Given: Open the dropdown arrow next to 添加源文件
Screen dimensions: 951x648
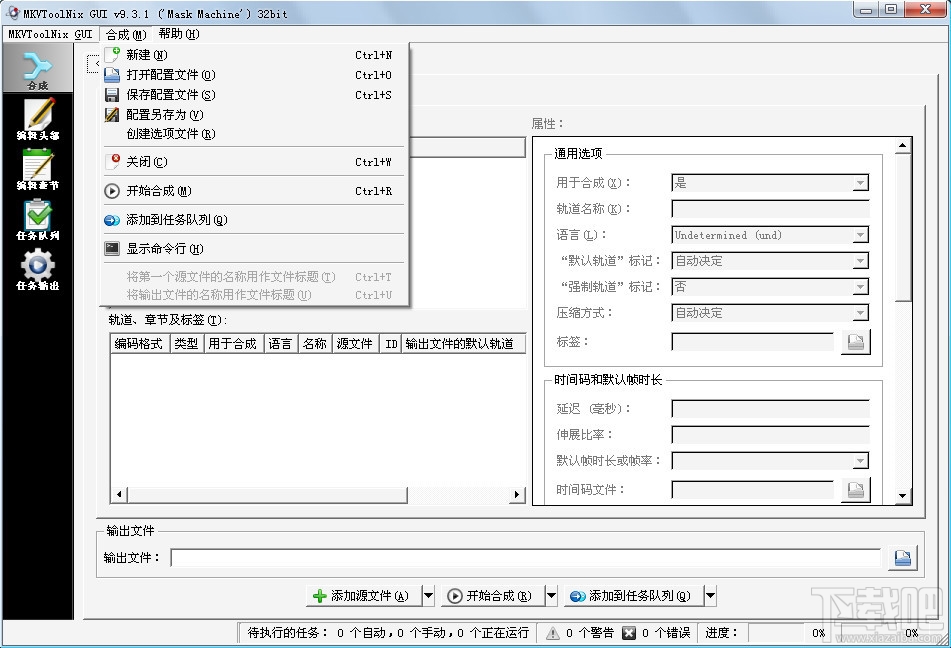Looking at the screenshot, I should 427,594.
